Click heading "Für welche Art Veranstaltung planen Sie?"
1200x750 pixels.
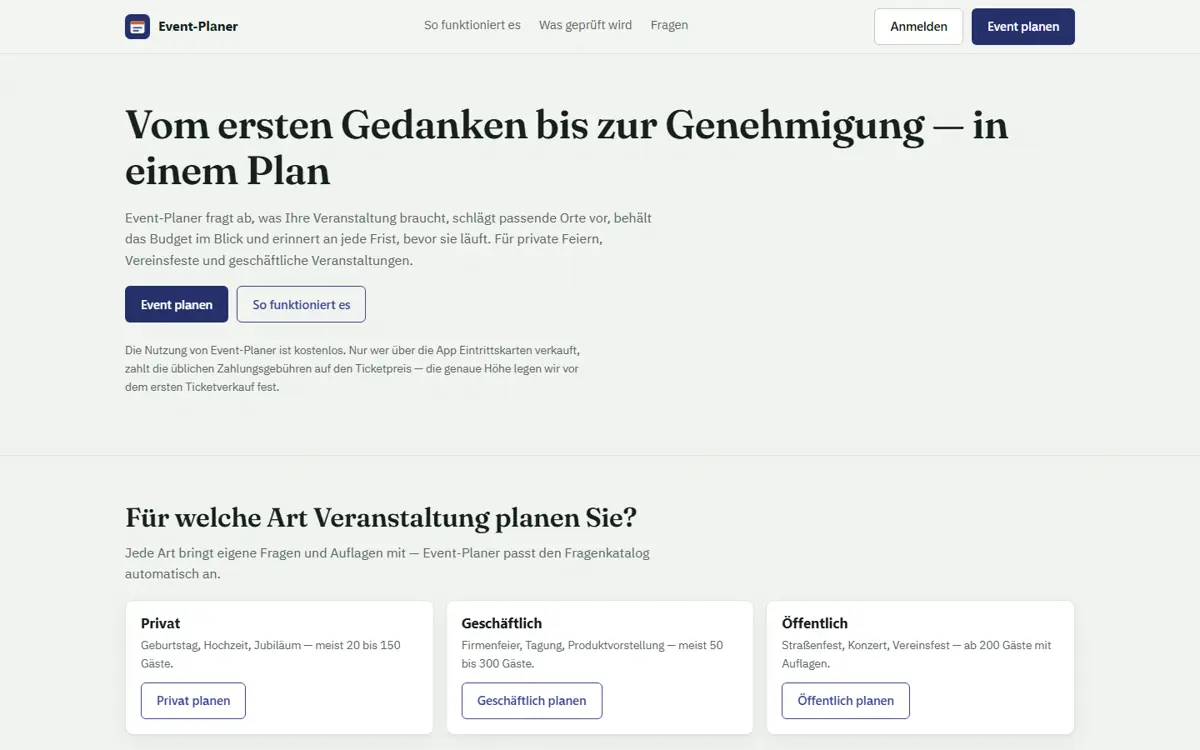381,518
